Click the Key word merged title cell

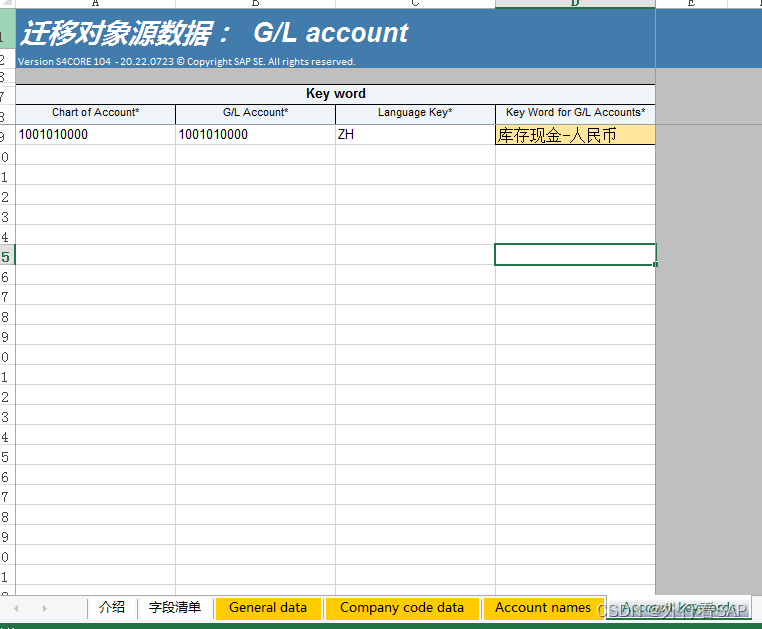tap(335, 94)
